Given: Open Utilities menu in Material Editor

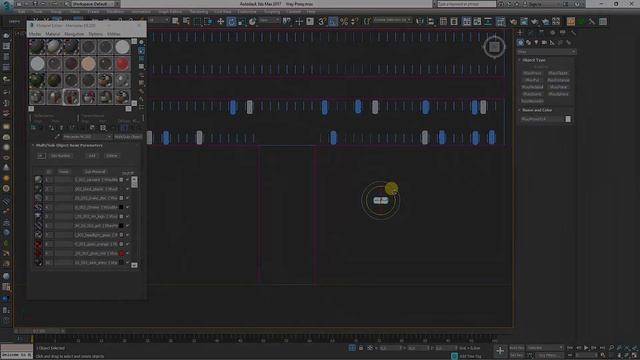Looking at the screenshot, I should (x=113, y=34).
